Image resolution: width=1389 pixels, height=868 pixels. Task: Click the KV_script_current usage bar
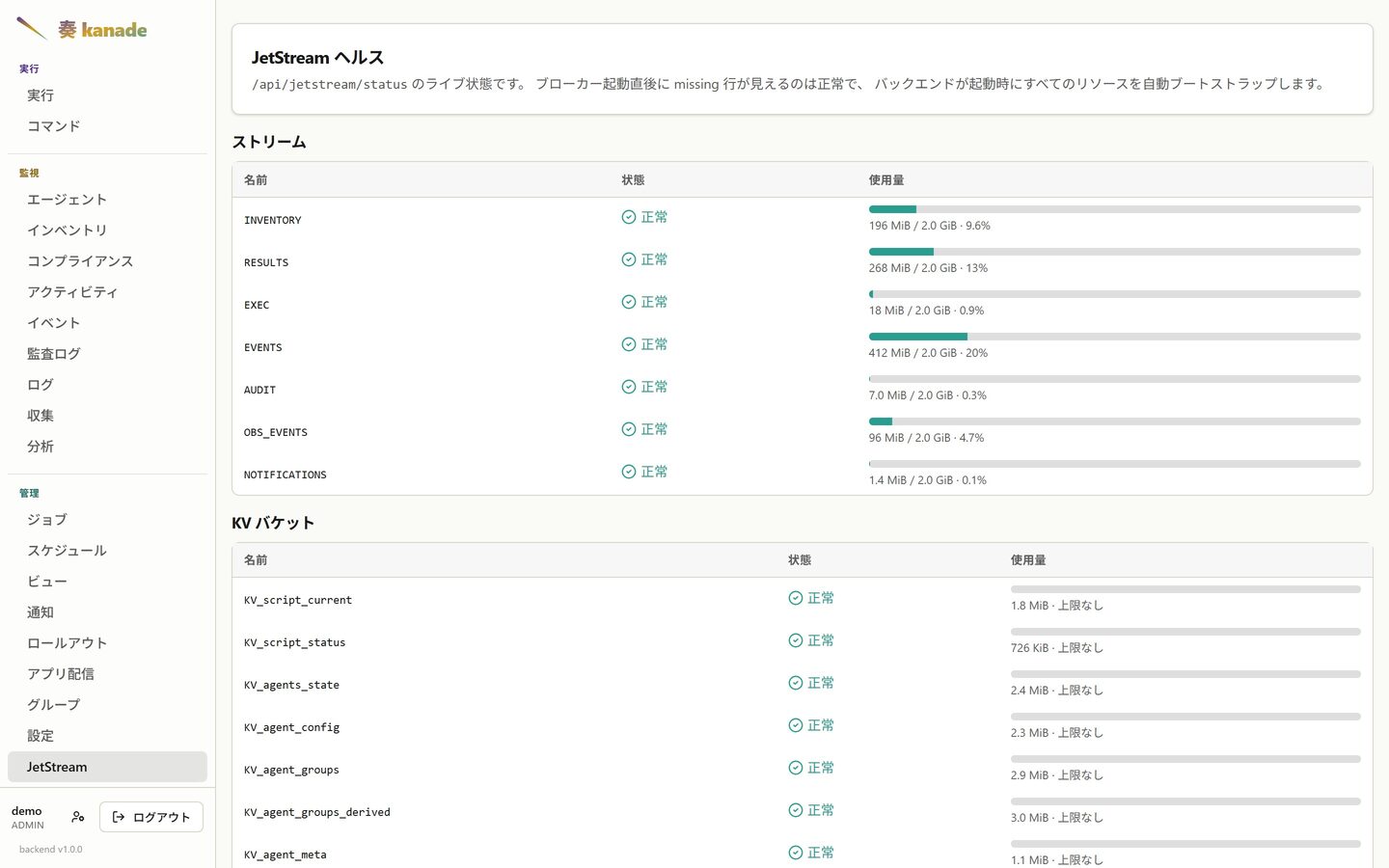pos(1185,589)
